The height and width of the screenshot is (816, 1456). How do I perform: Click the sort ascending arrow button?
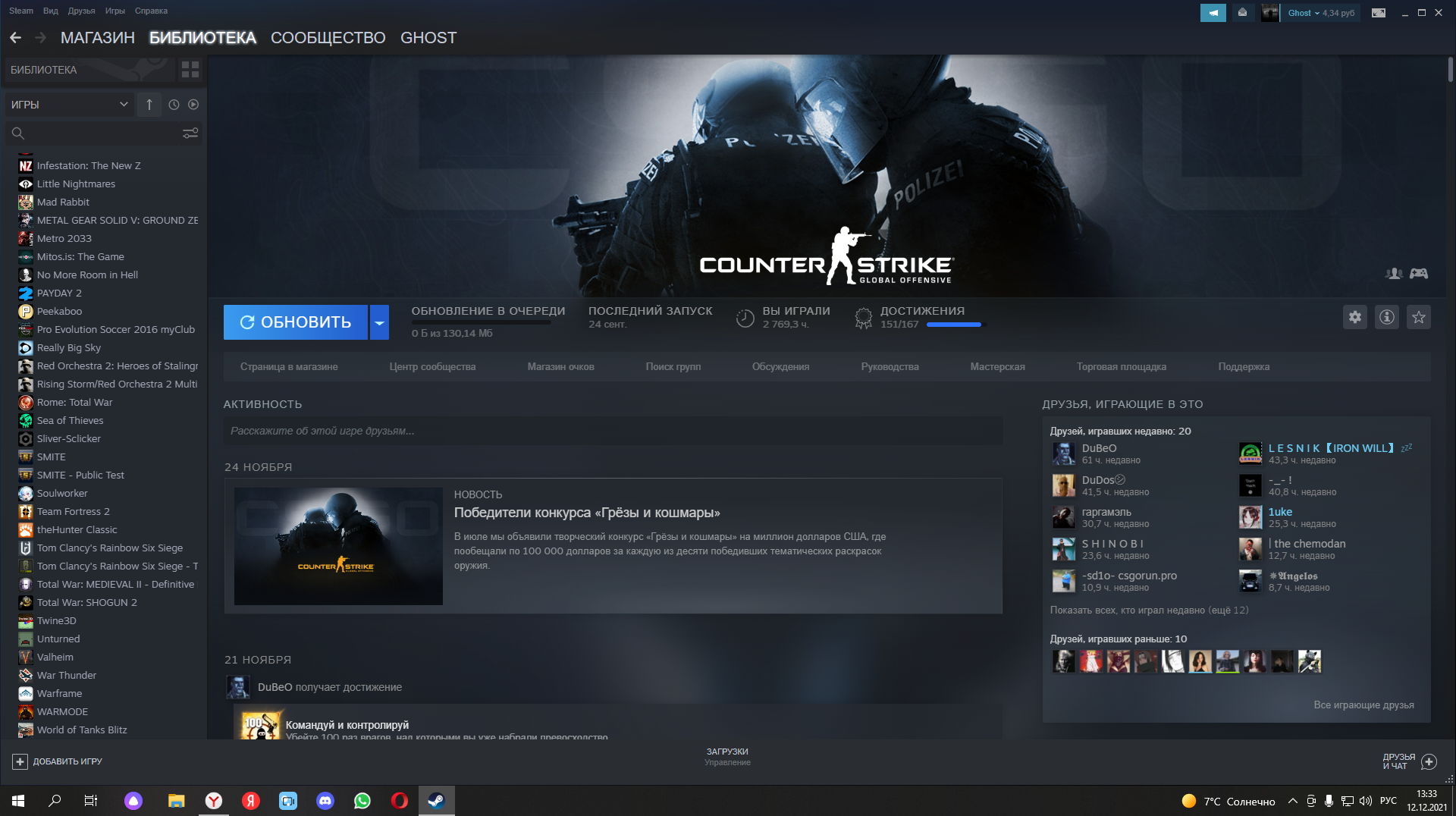[149, 105]
